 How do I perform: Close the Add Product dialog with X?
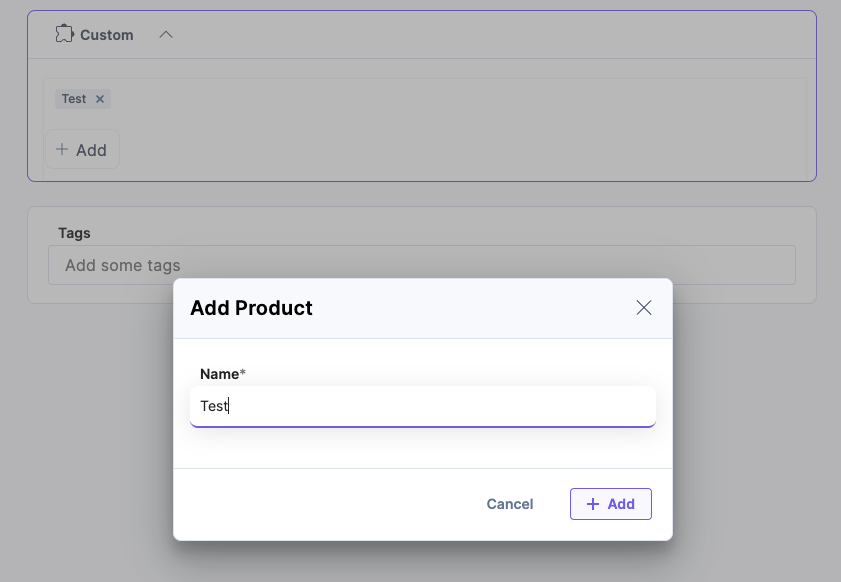[644, 308]
